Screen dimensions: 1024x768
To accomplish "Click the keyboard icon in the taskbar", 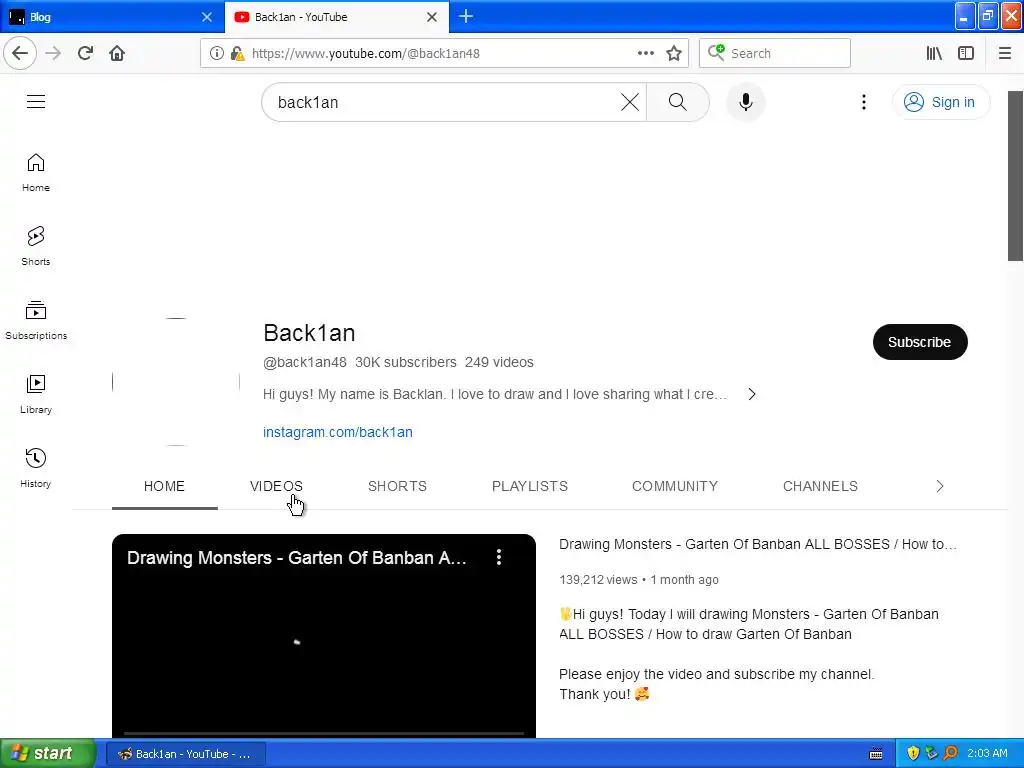I will 876,754.
